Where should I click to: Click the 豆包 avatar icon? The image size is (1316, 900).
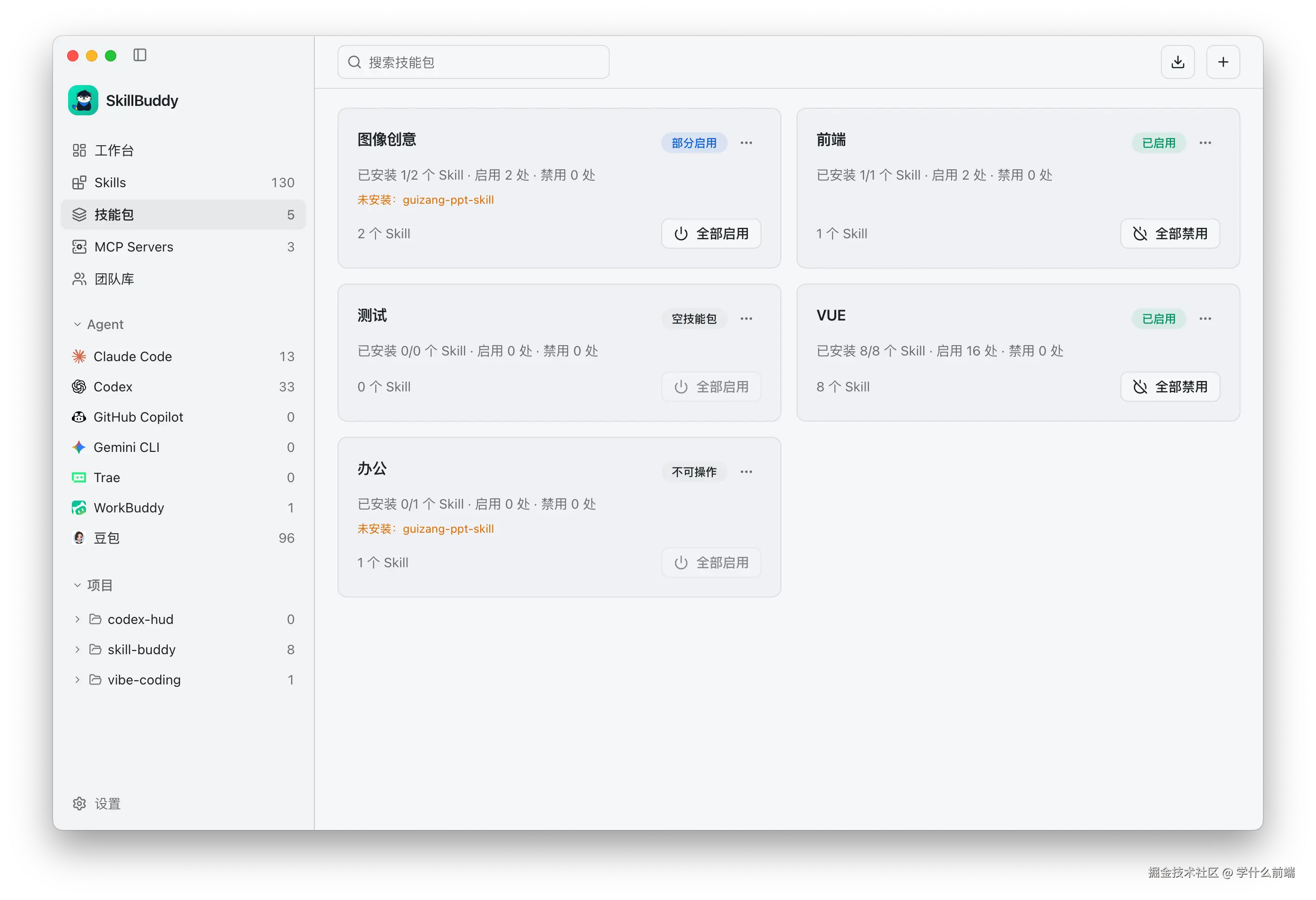pos(79,537)
